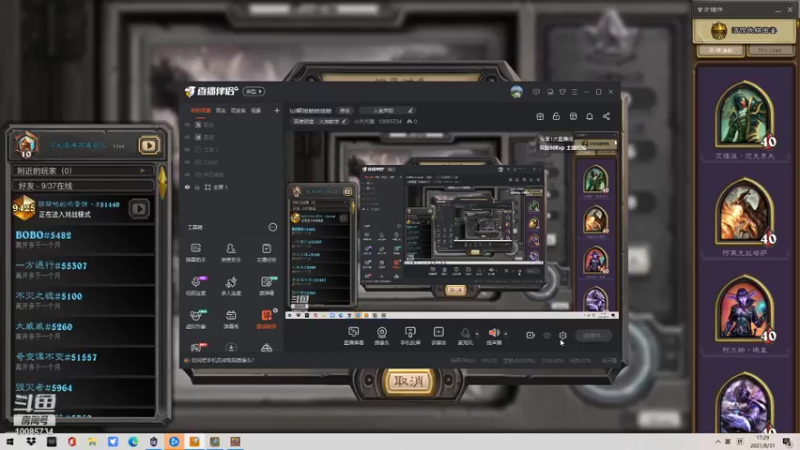The height and width of the screenshot is (450, 800).
Task: Open the tool with the calendar-check icon
Action: coord(266,253)
